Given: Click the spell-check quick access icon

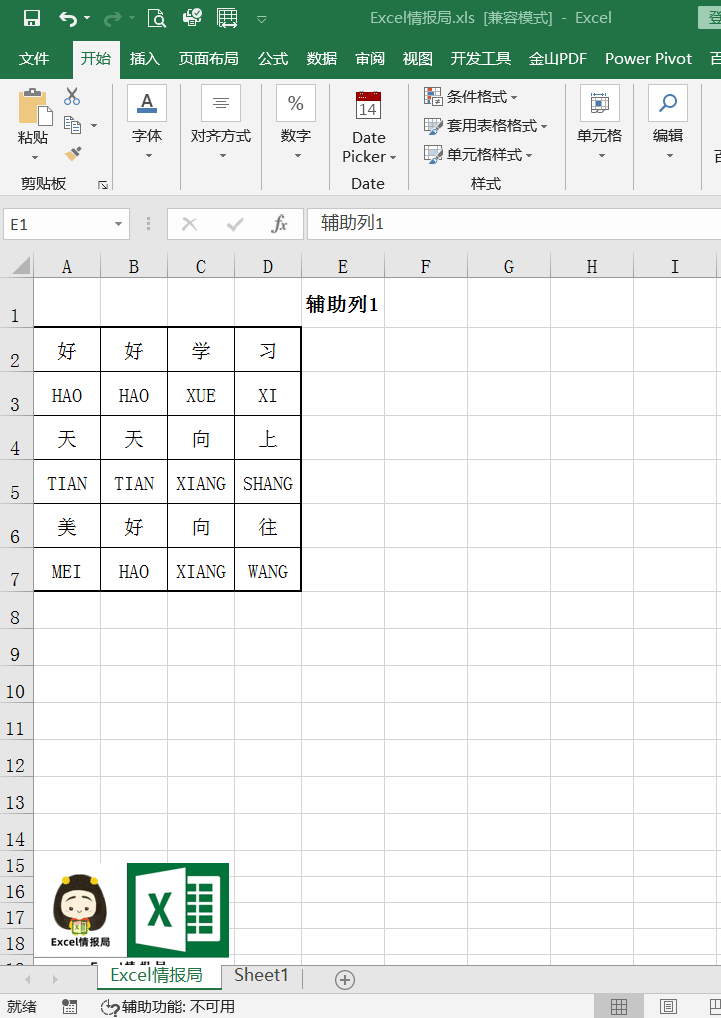Looking at the screenshot, I should 192,18.
